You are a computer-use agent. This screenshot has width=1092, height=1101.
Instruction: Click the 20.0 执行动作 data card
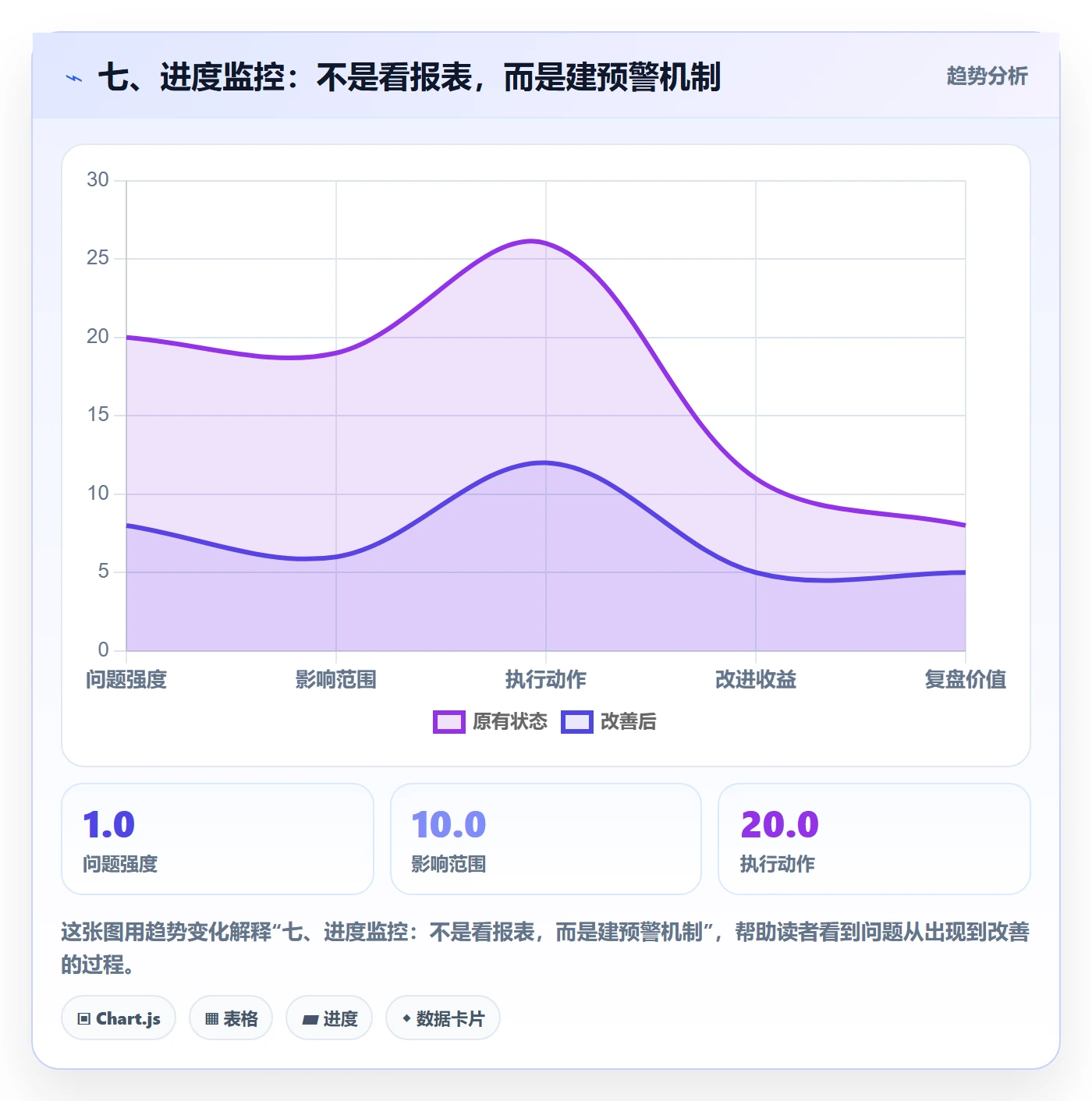click(x=874, y=839)
